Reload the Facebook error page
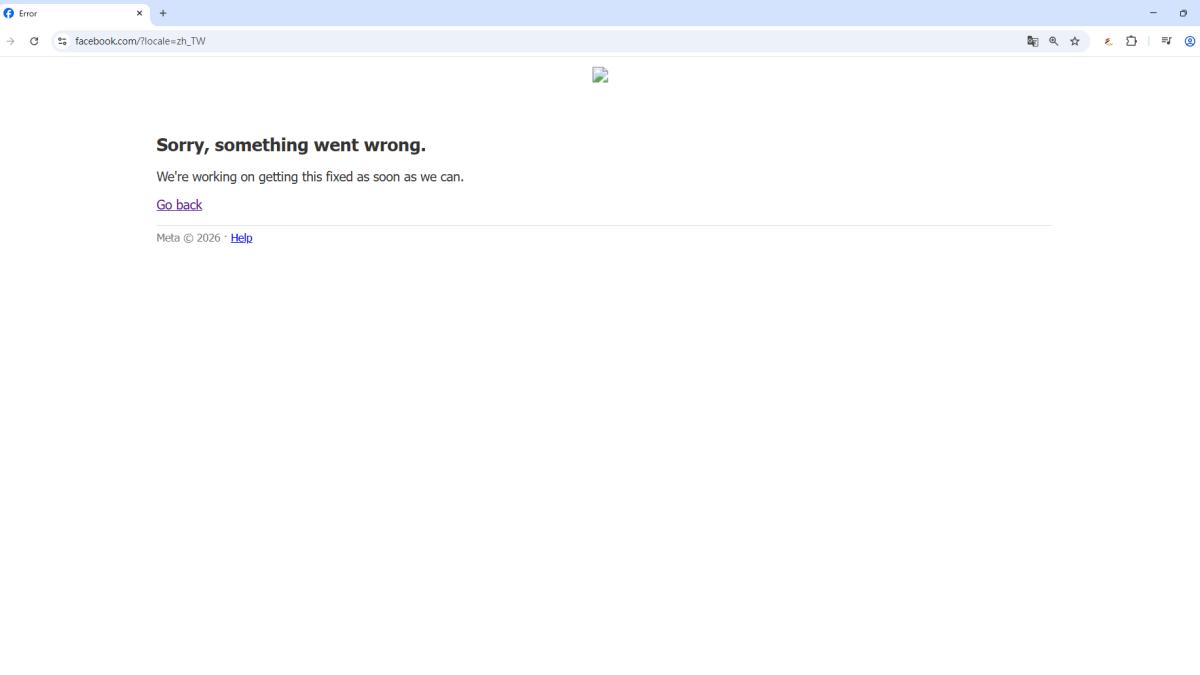1200x675 pixels. click(34, 41)
